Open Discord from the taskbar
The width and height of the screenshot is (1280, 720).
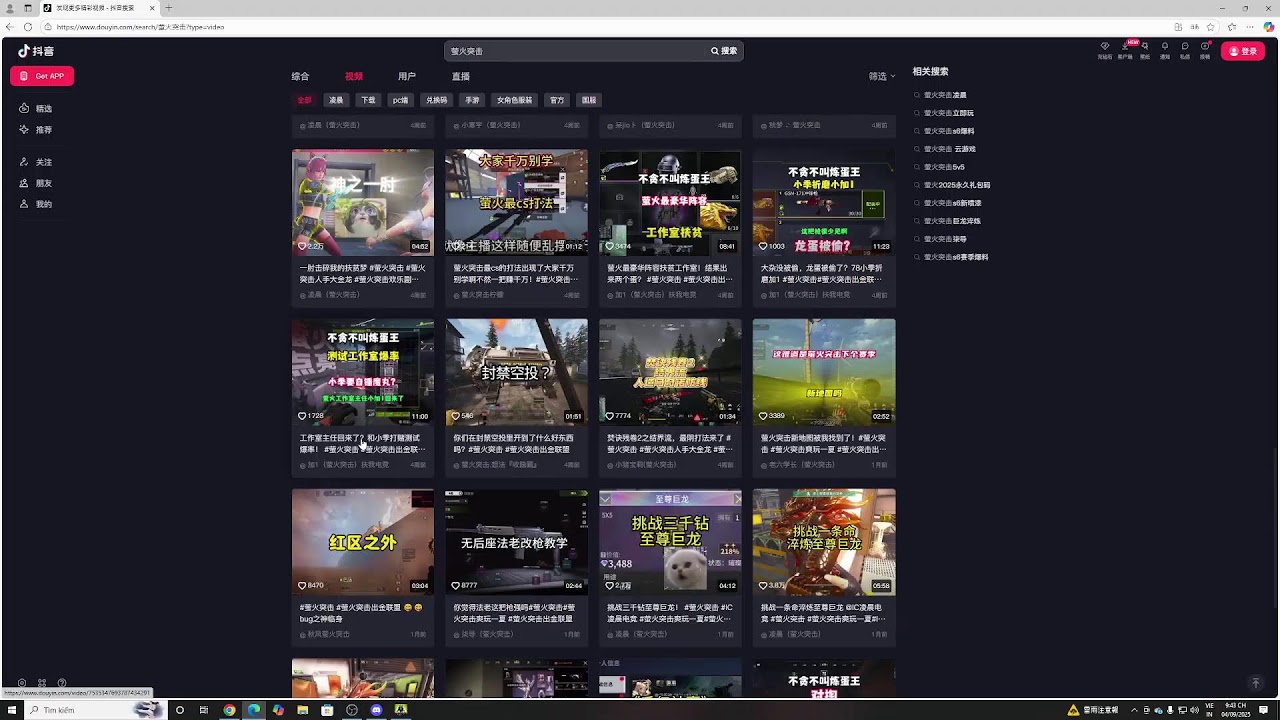coord(376,710)
